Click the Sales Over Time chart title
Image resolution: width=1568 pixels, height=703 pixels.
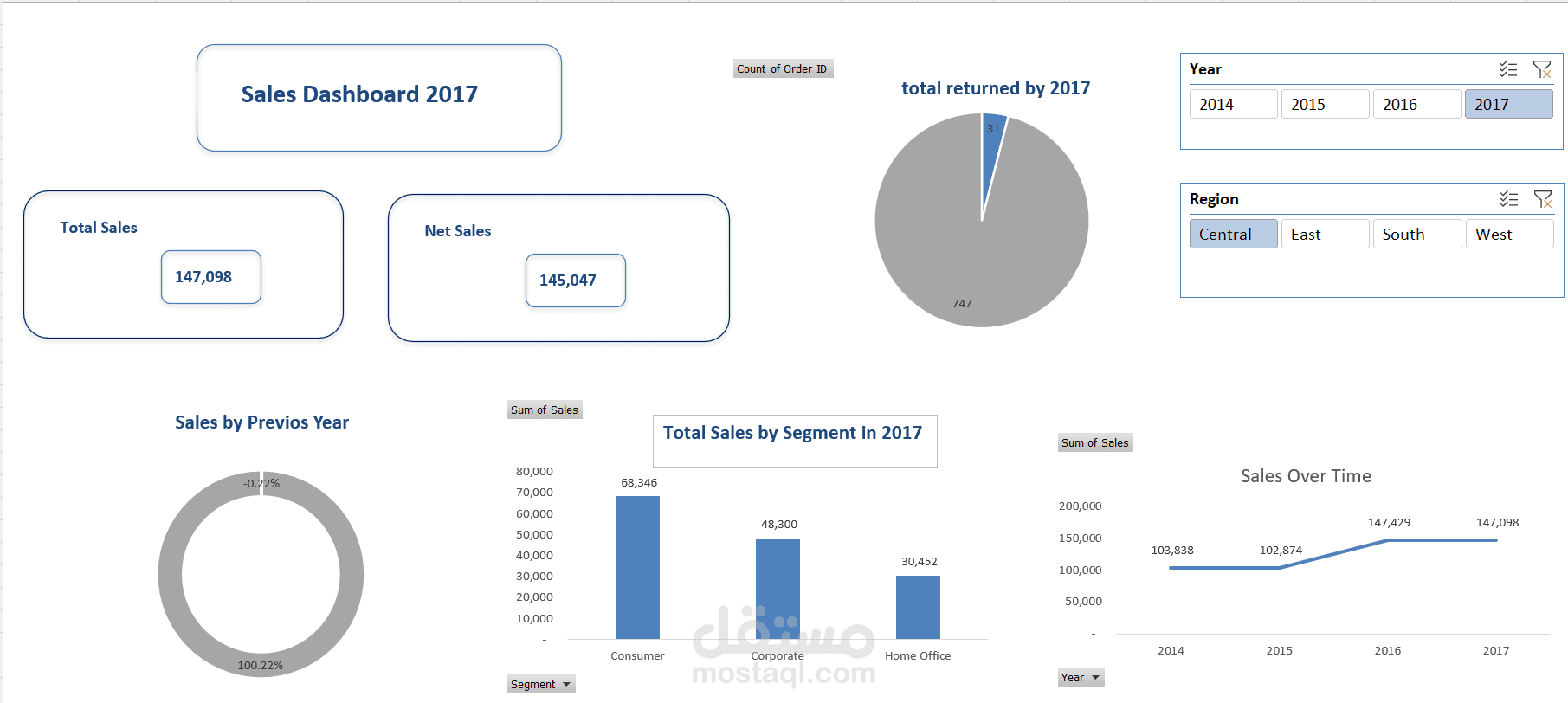[1306, 476]
